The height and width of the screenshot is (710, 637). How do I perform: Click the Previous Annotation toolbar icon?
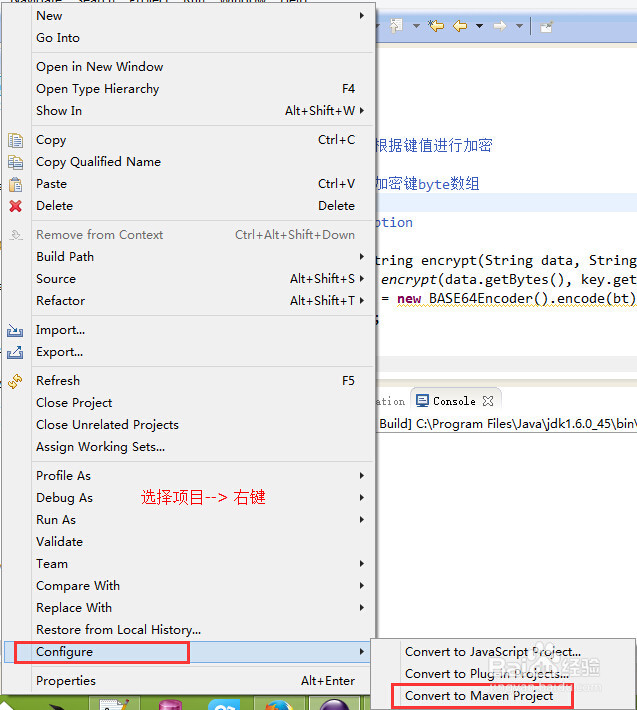click(x=396, y=26)
